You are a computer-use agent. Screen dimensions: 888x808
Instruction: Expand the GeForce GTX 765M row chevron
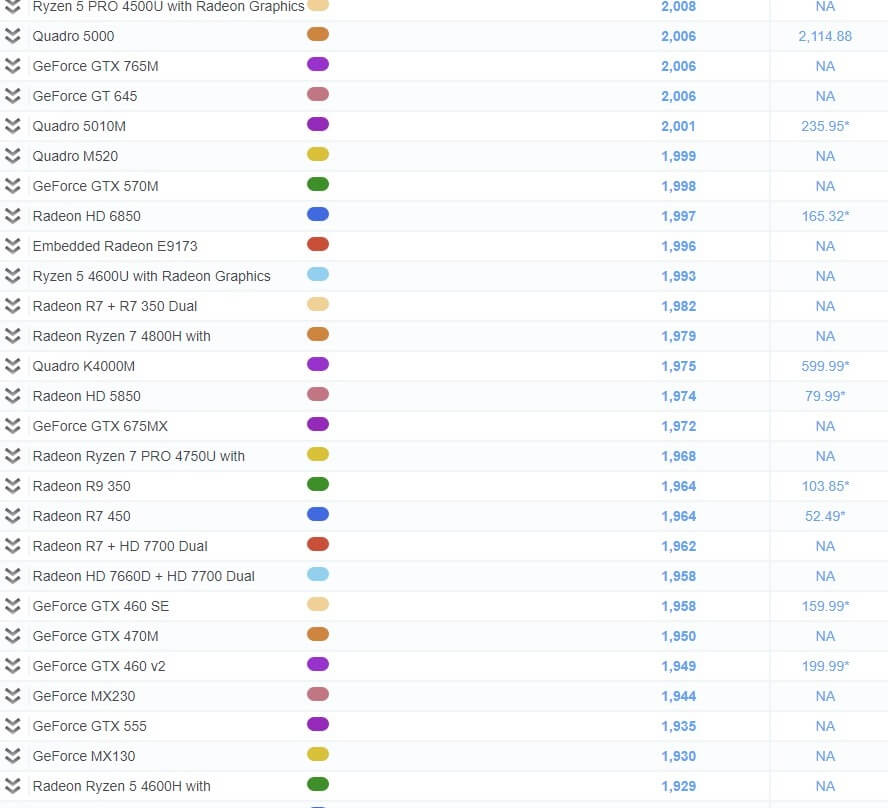[12, 66]
